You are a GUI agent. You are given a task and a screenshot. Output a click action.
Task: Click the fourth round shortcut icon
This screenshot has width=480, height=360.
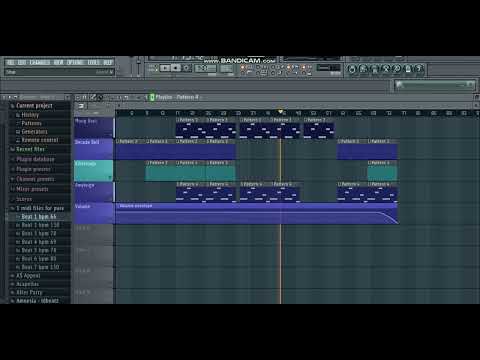[x=386, y=69]
